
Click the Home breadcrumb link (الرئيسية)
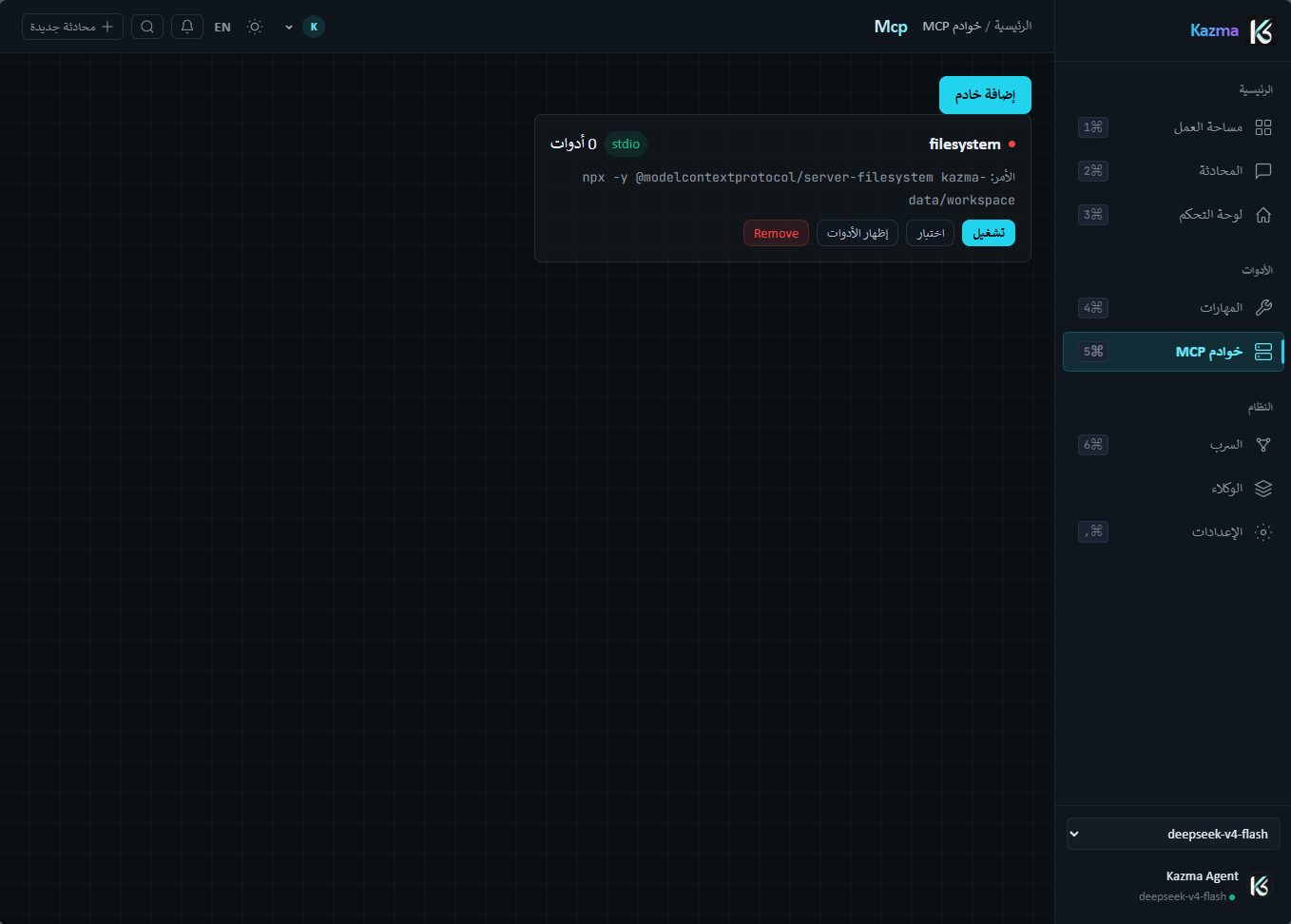click(x=1013, y=26)
